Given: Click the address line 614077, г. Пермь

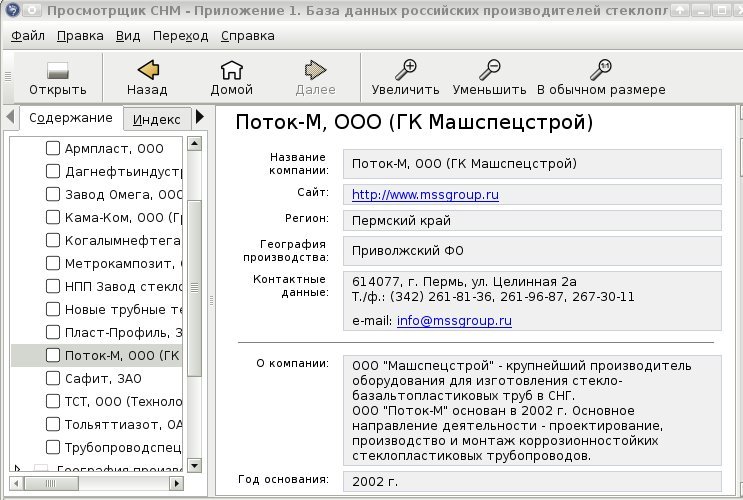Looking at the screenshot, I should point(464,282).
